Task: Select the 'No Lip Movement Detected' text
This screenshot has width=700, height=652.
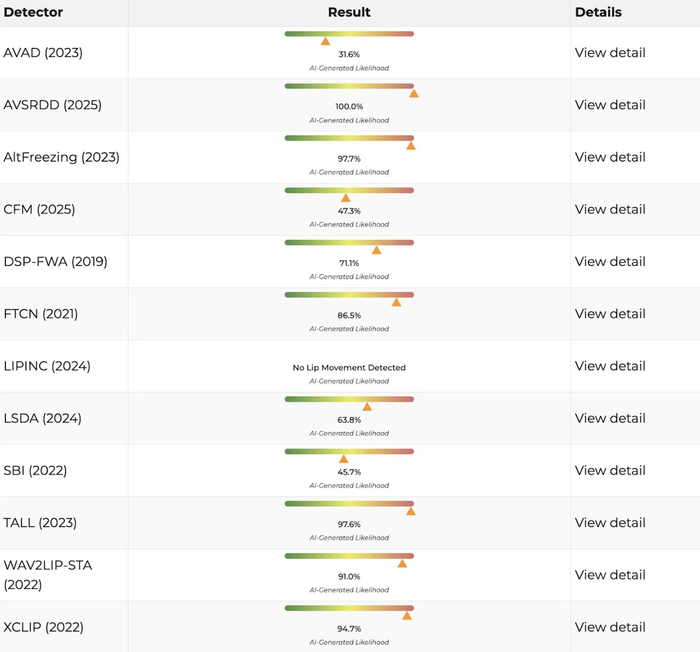Action: pyautogui.click(x=349, y=367)
